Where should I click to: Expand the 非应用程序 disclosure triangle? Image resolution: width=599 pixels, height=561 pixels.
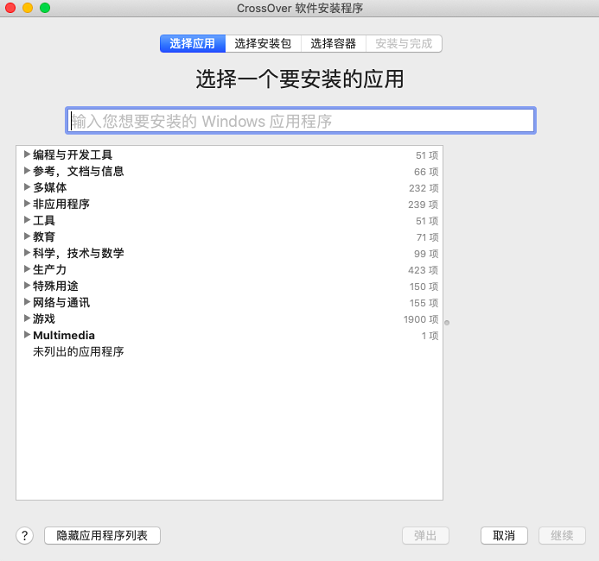click(27, 204)
